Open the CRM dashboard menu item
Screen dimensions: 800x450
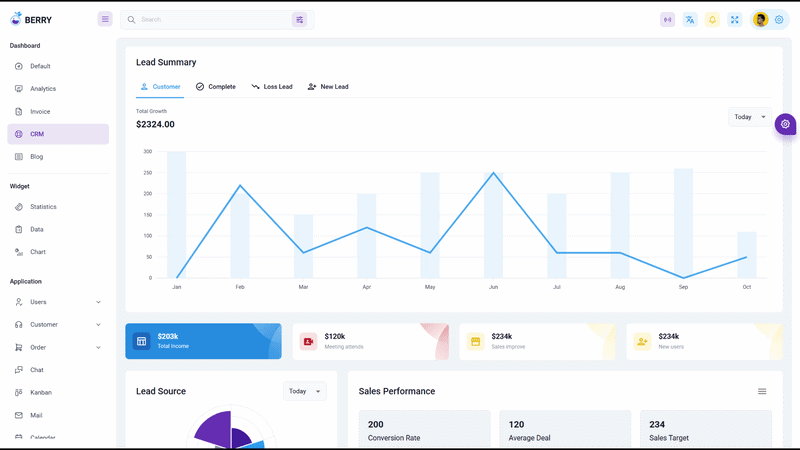pos(58,134)
